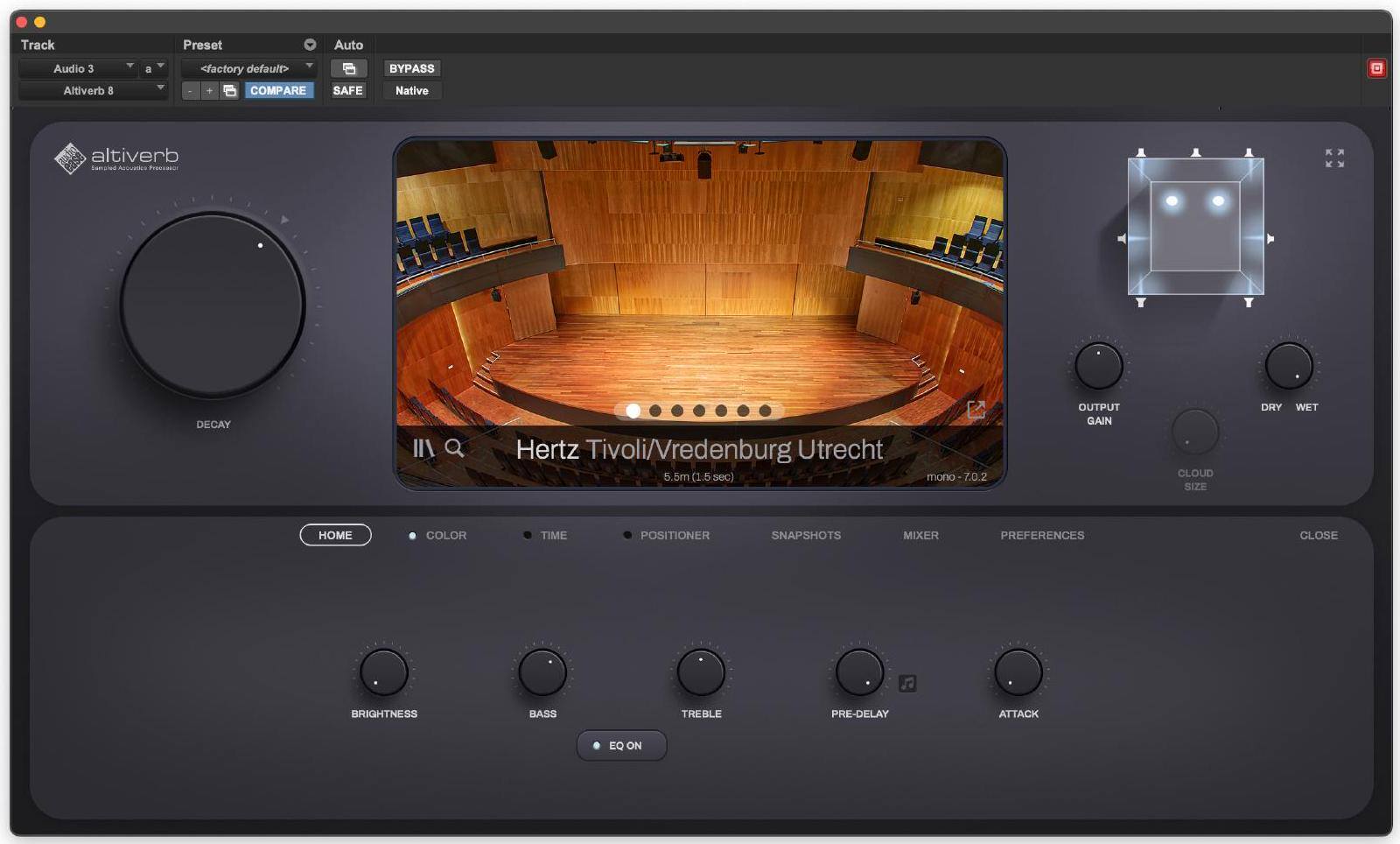Click the right speaker in the positioner

[x=1218, y=201]
